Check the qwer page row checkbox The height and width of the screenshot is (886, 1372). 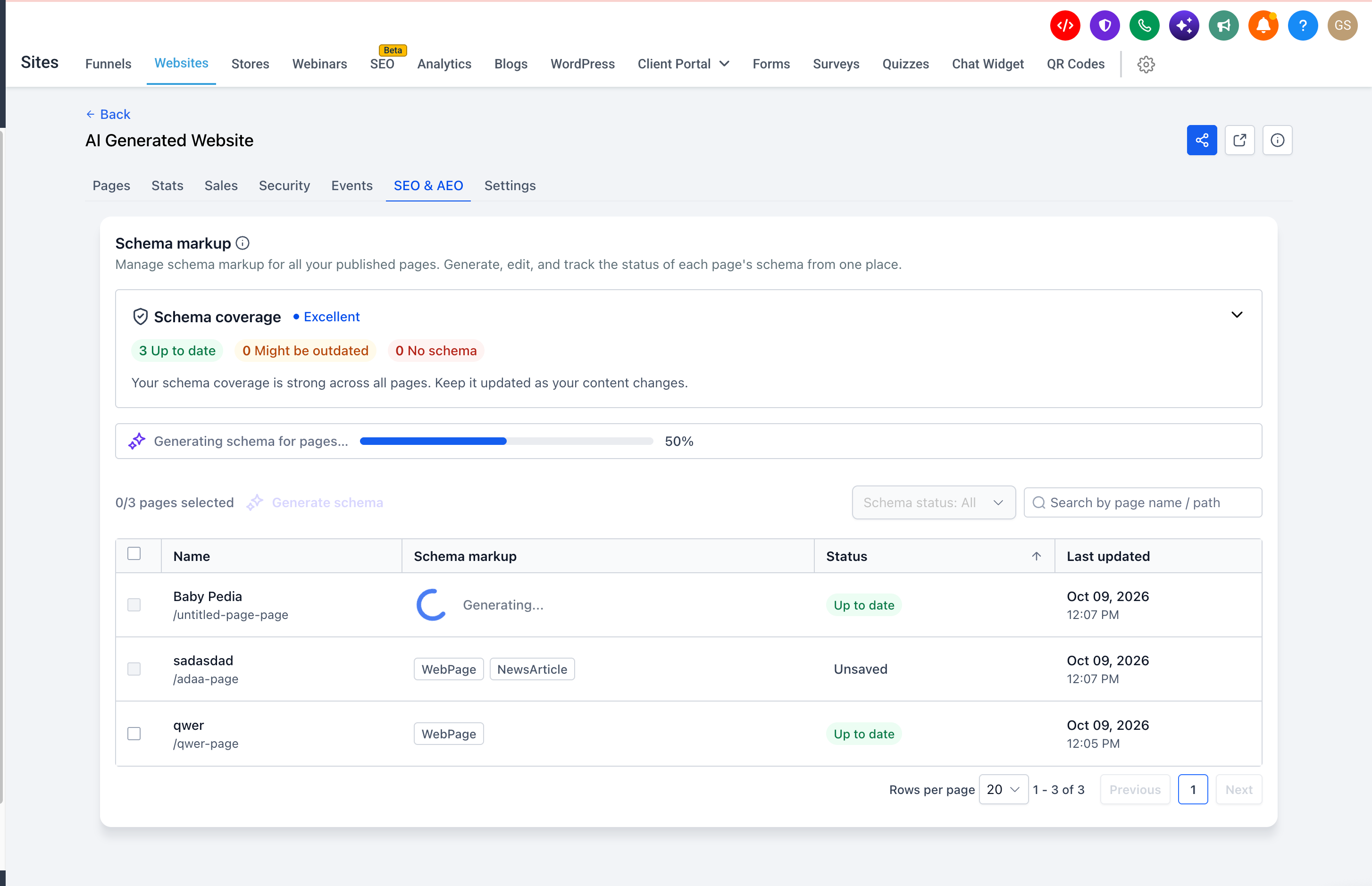point(134,734)
